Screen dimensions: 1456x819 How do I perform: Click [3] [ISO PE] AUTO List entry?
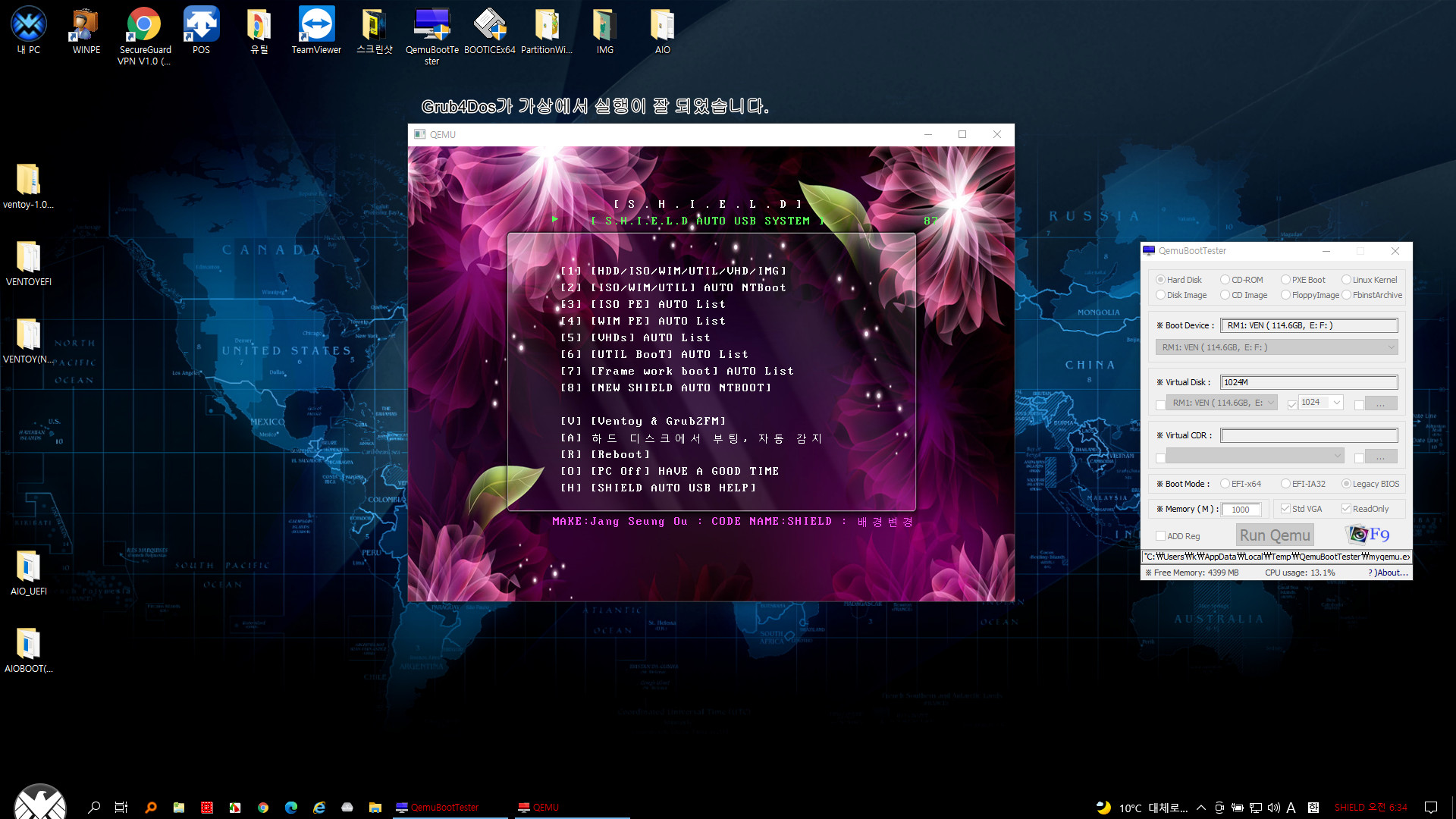tap(643, 304)
